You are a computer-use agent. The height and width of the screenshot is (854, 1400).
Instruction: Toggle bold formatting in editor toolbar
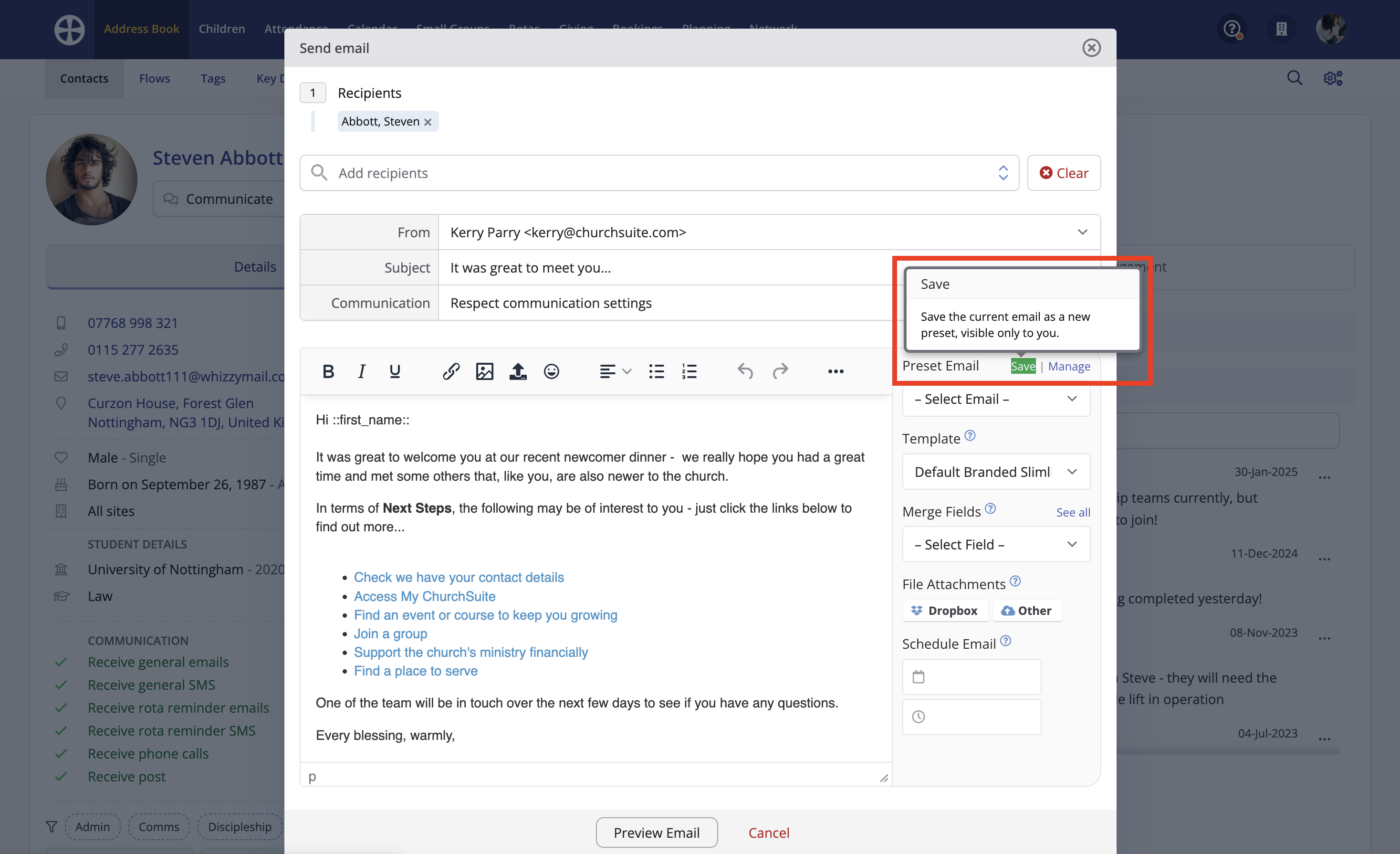tap(328, 371)
